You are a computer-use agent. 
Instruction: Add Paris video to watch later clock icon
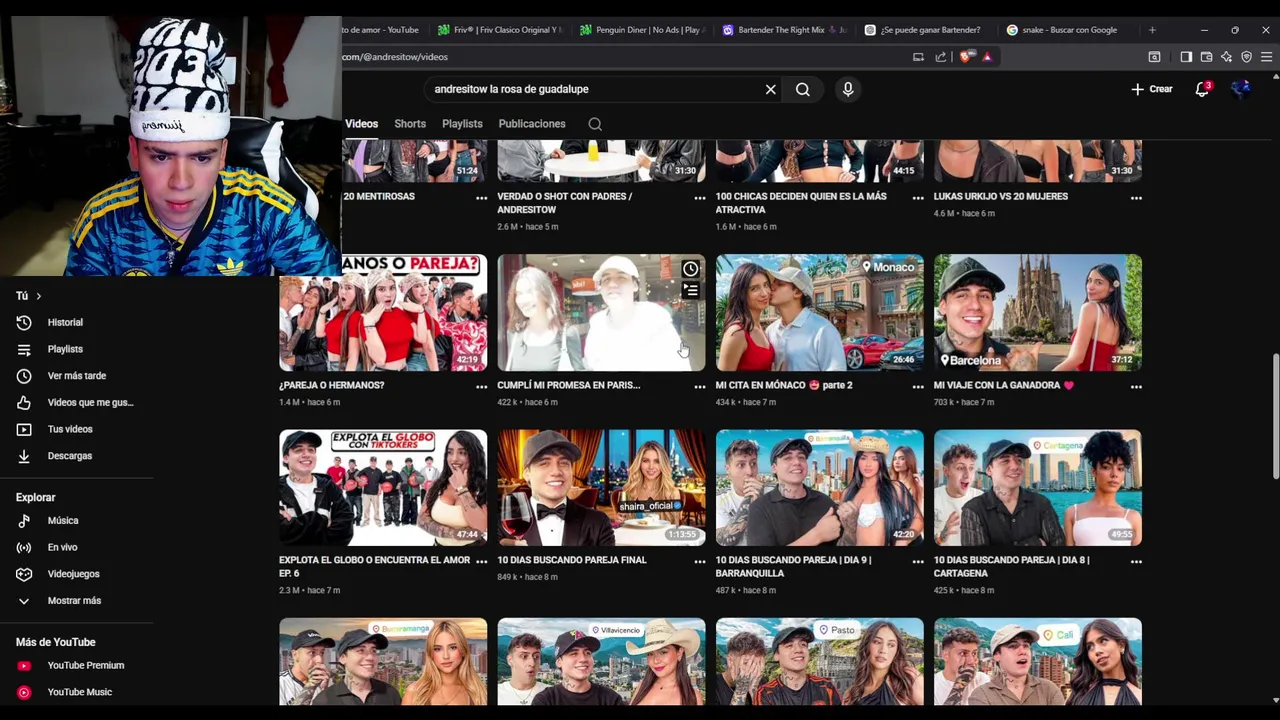[690, 269]
